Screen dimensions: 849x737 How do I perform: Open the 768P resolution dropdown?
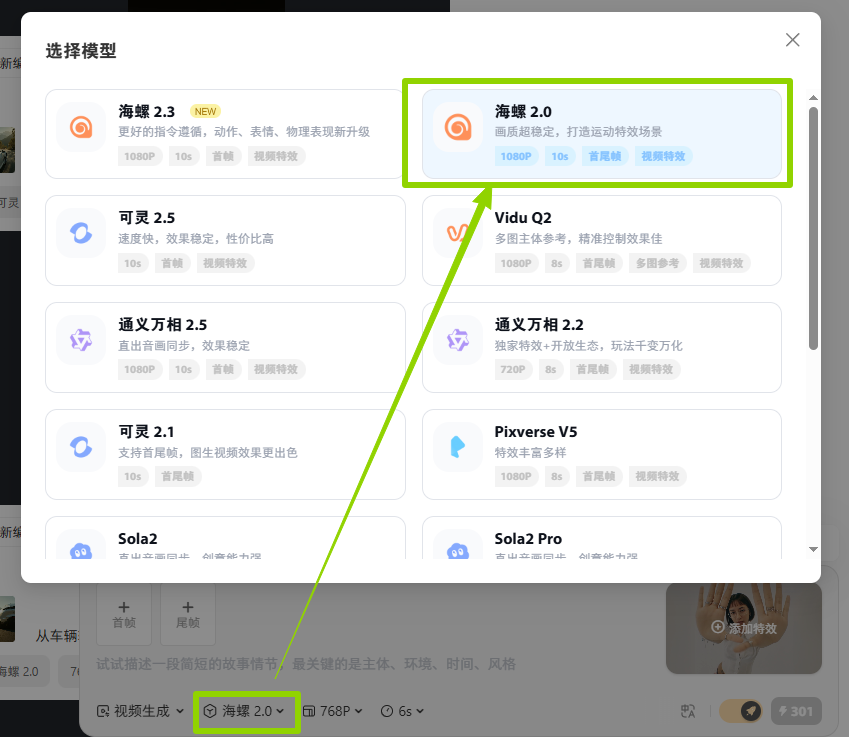point(335,711)
